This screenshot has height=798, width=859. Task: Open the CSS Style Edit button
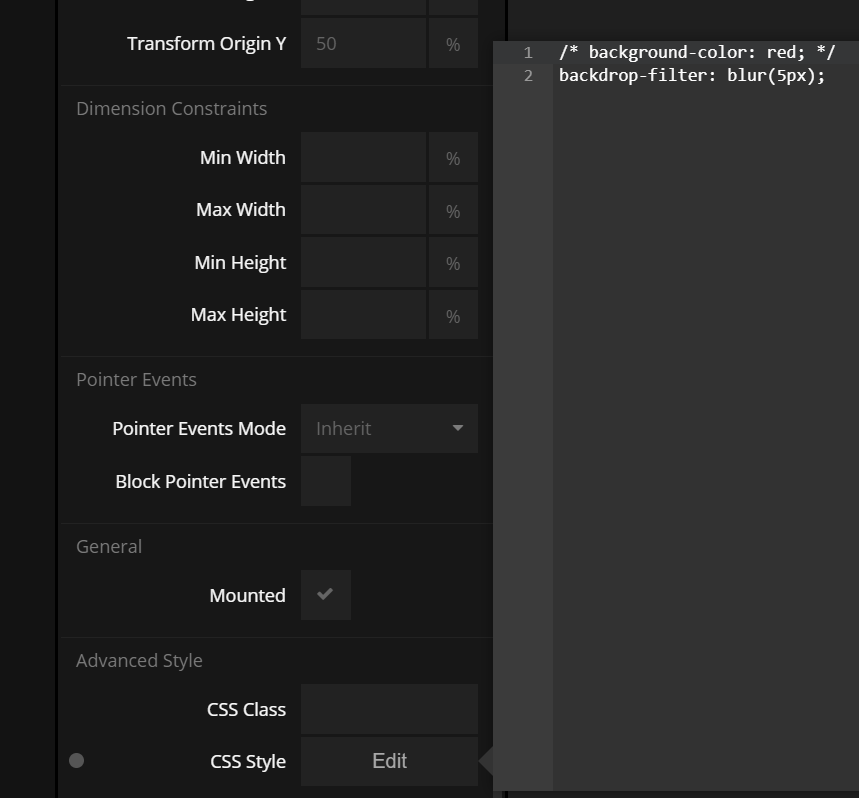click(389, 761)
